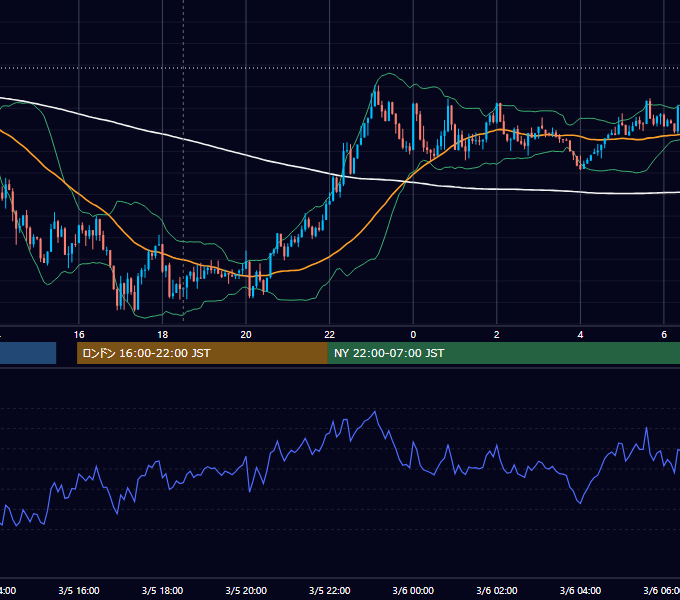The width and height of the screenshot is (680, 600).
Task: Click the 3/5 20:00 label on indicator axis
Action: pyautogui.click(x=246, y=590)
